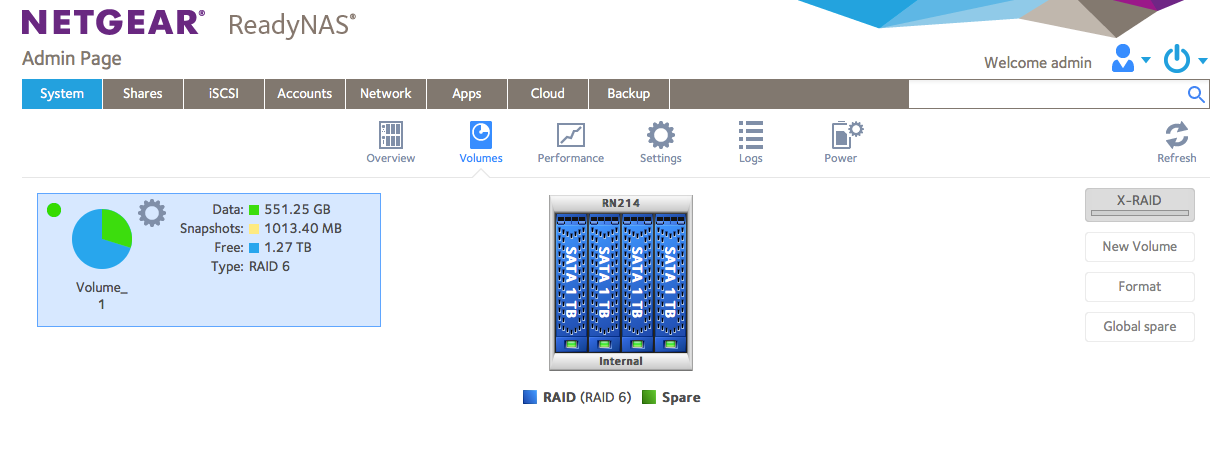Click the "551.25 GB" data value
The width and height of the screenshot is (1223, 476).
[297, 210]
